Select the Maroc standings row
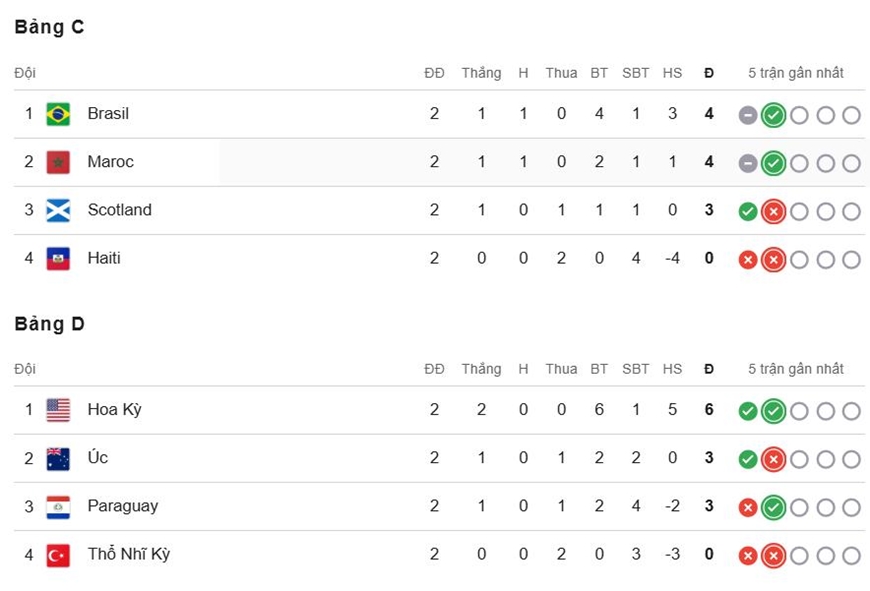Viewport: 870px width, 591px height. (439, 162)
